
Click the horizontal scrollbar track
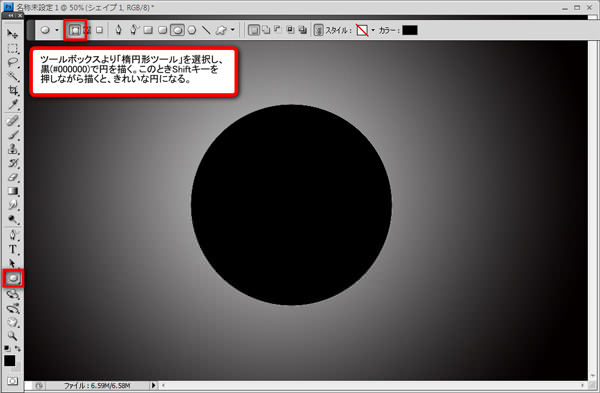[373, 385]
